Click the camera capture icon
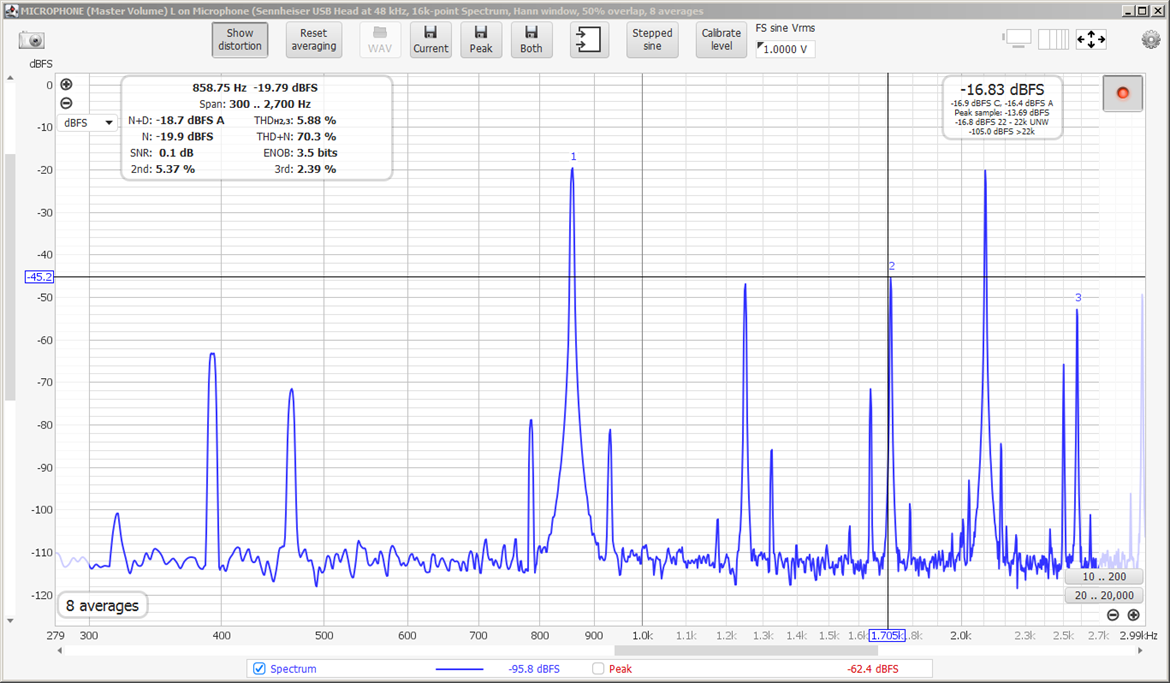 click(x=32, y=40)
